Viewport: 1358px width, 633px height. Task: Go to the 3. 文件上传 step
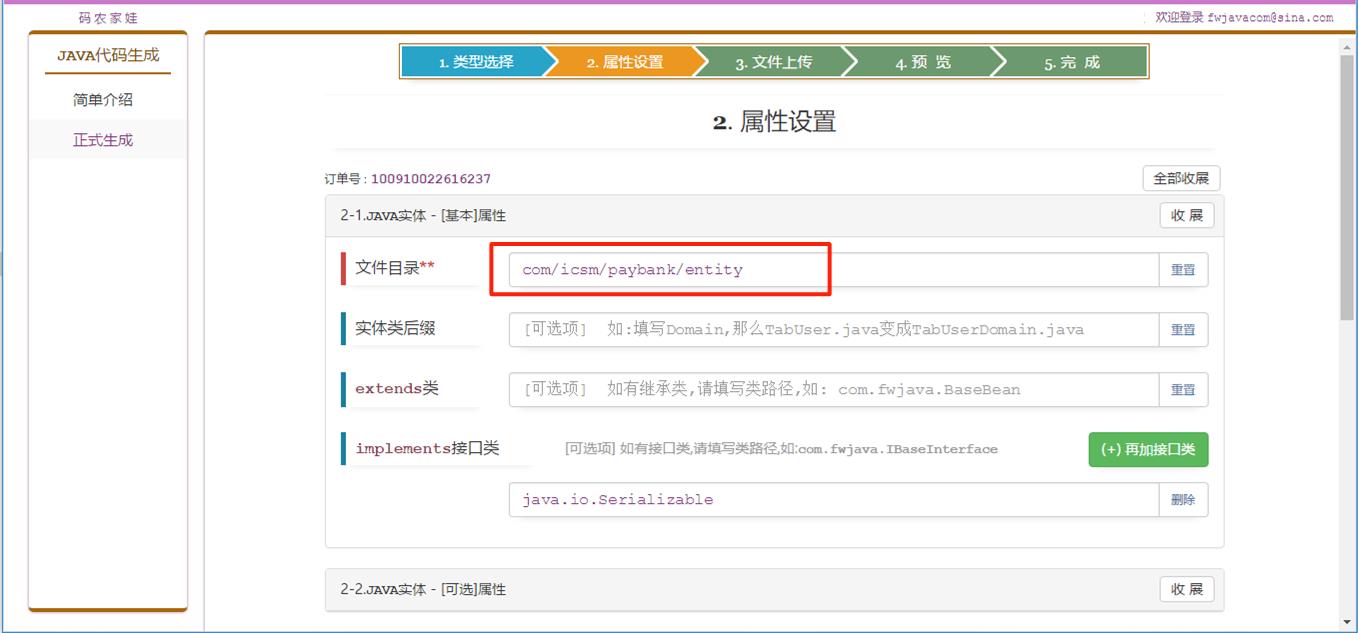click(x=773, y=62)
